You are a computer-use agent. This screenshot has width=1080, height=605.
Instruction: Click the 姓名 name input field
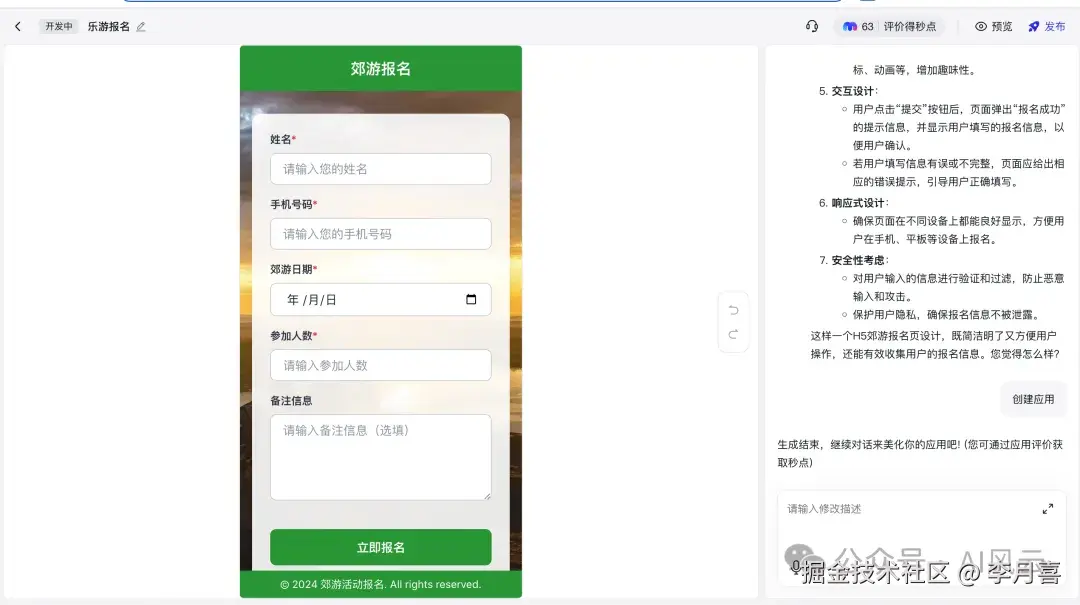point(380,168)
